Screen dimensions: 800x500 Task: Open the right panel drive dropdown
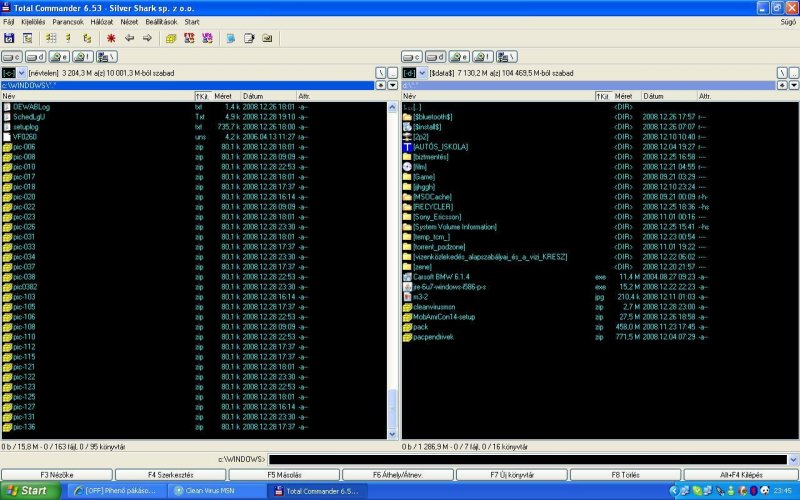[x=422, y=73]
